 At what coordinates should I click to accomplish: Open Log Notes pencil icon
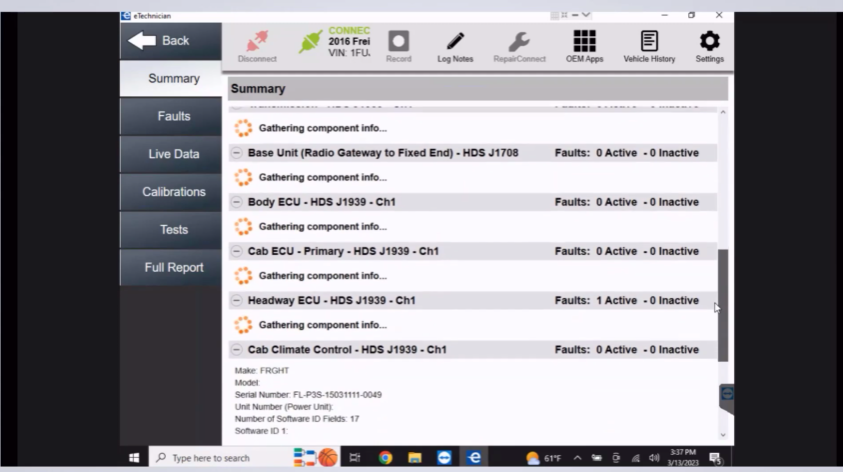tap(455, 46)
